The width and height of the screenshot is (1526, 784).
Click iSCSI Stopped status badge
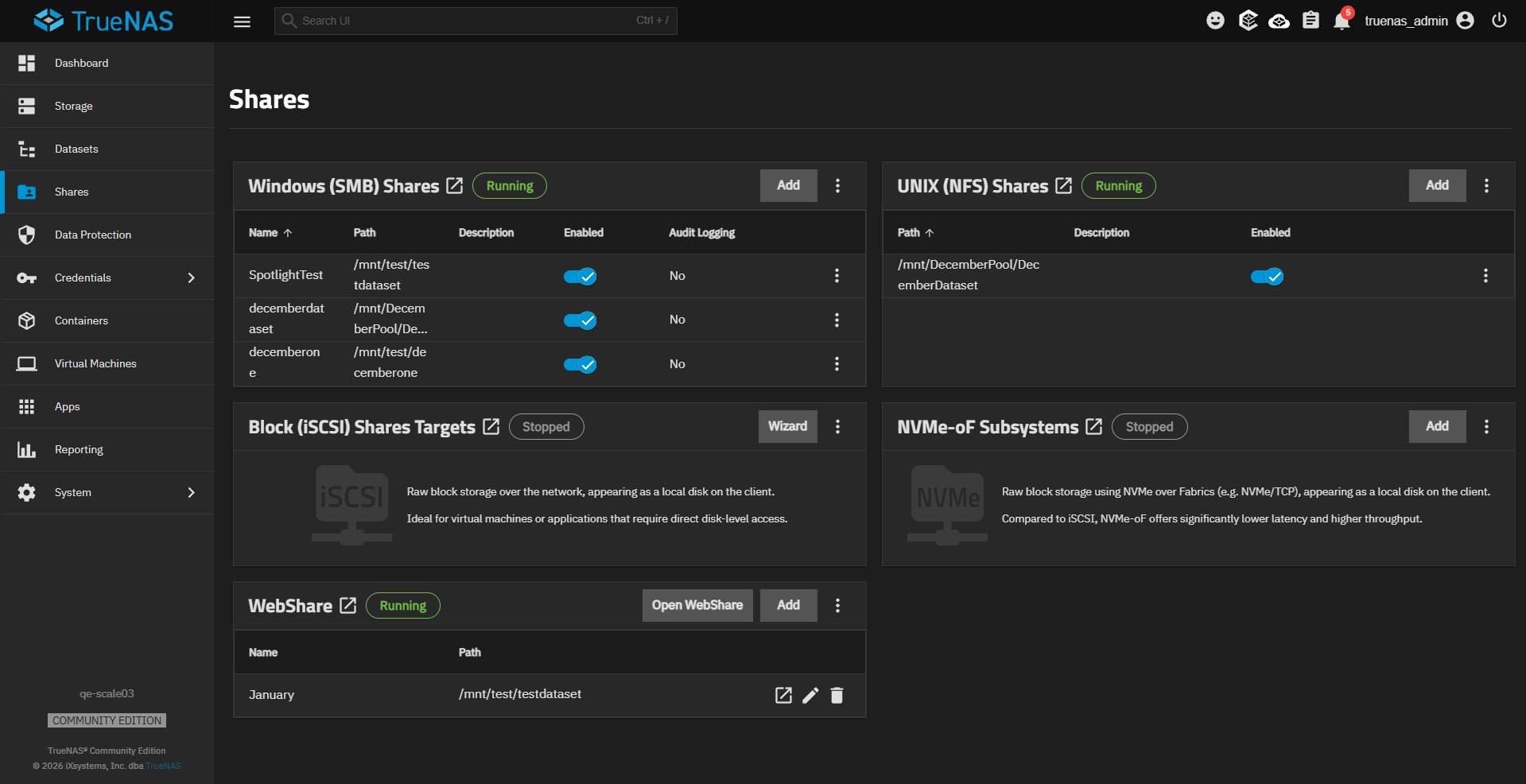546,426
